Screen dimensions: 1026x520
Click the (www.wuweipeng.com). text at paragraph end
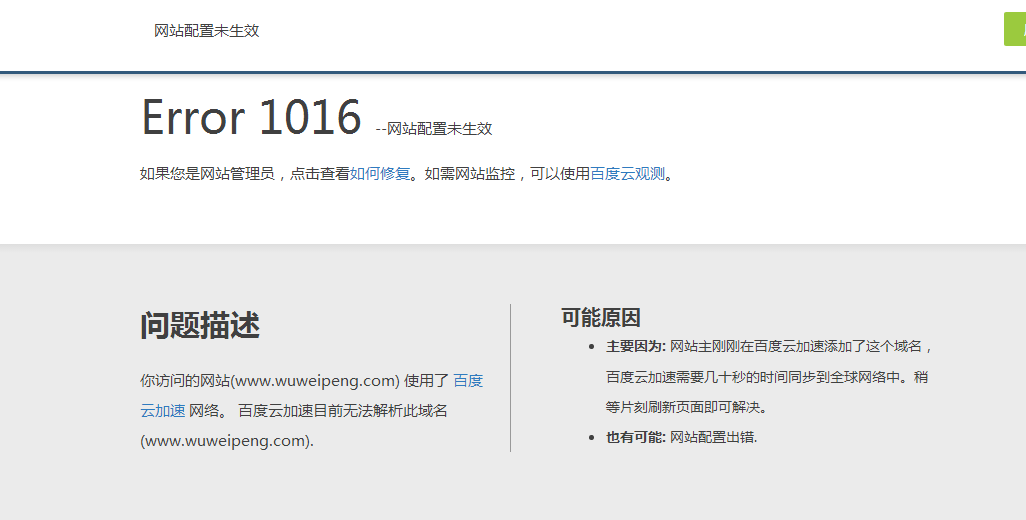click(227, 441)
